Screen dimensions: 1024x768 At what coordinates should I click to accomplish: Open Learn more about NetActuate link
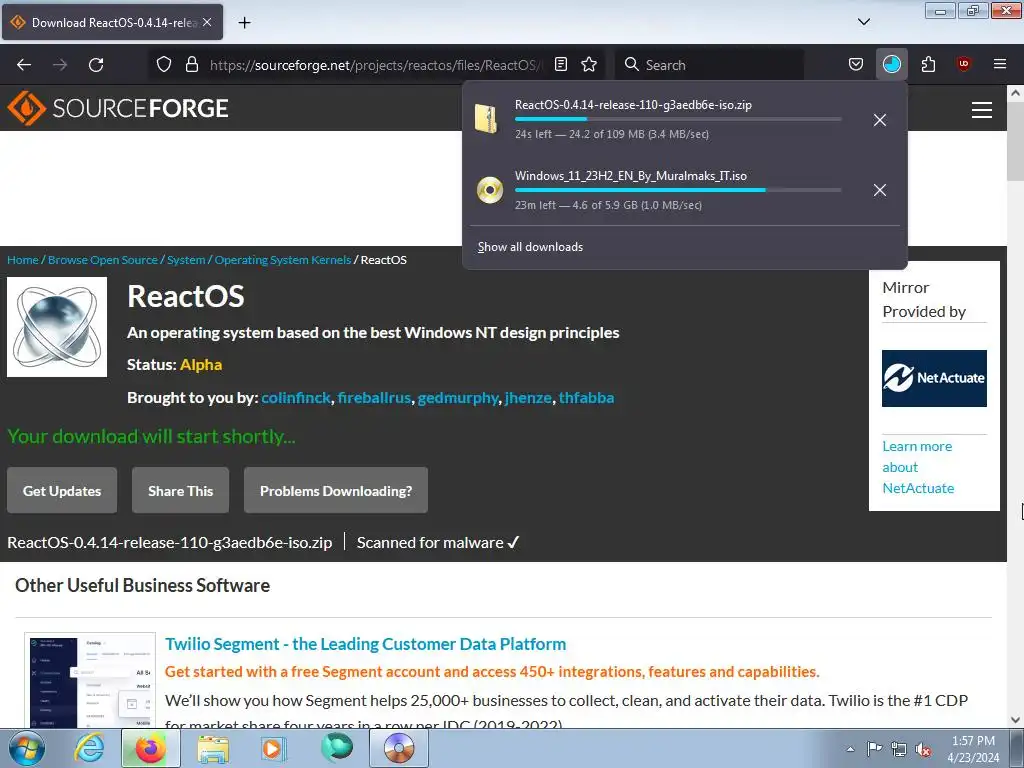tap(918, 467)
